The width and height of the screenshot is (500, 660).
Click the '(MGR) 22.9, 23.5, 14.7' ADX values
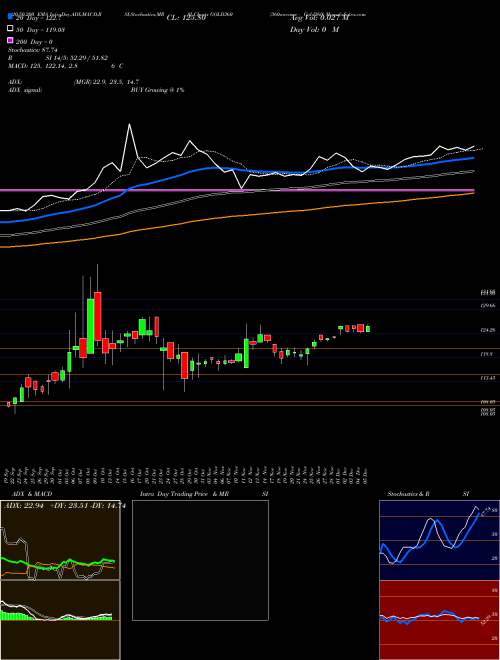(106, 82)
